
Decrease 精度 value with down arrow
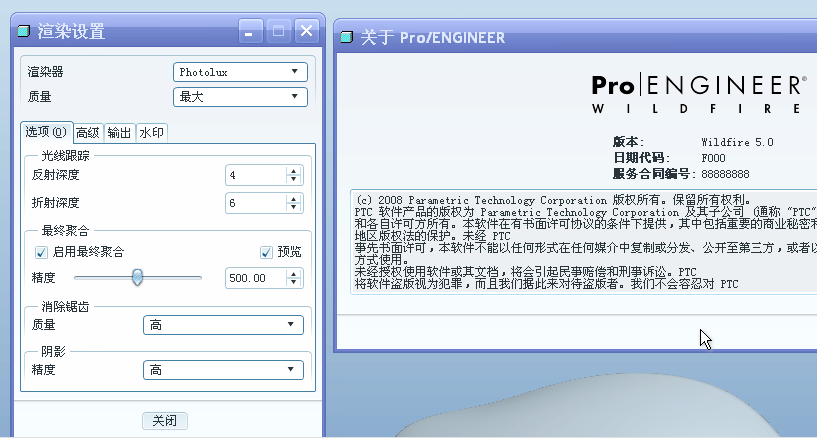point(294,283)
